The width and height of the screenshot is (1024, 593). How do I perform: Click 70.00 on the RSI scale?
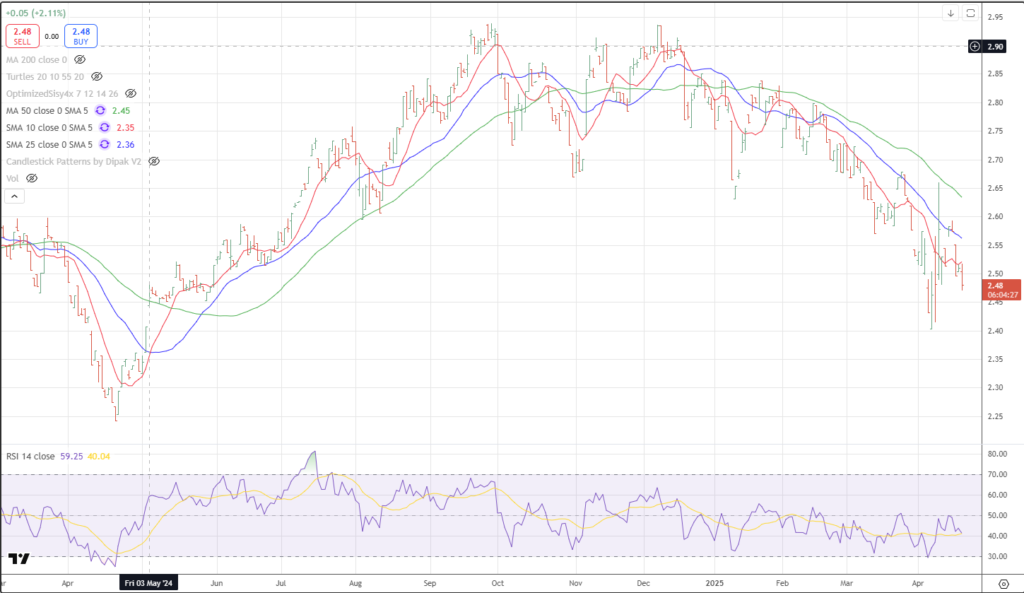click(x=997, y=475)
